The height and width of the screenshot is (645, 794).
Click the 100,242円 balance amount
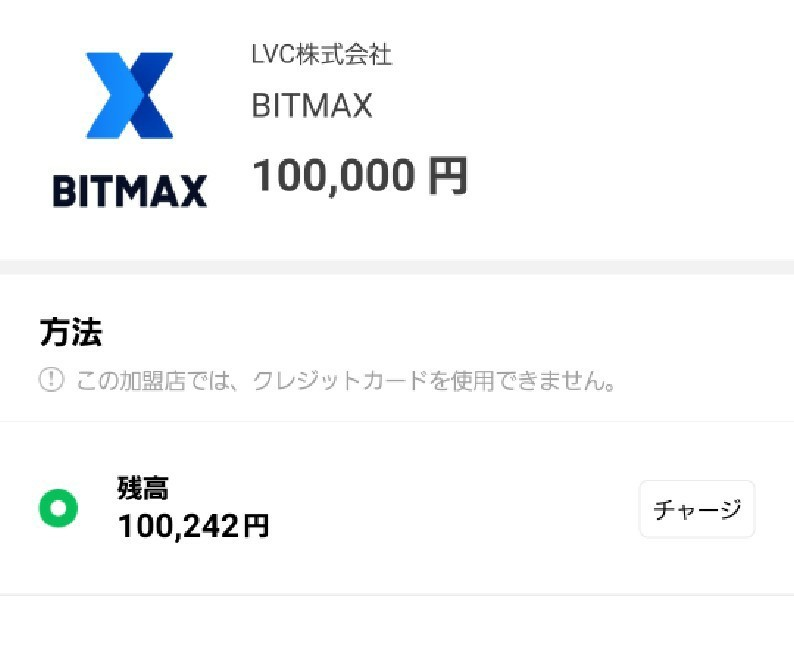[x=193, y=526]
